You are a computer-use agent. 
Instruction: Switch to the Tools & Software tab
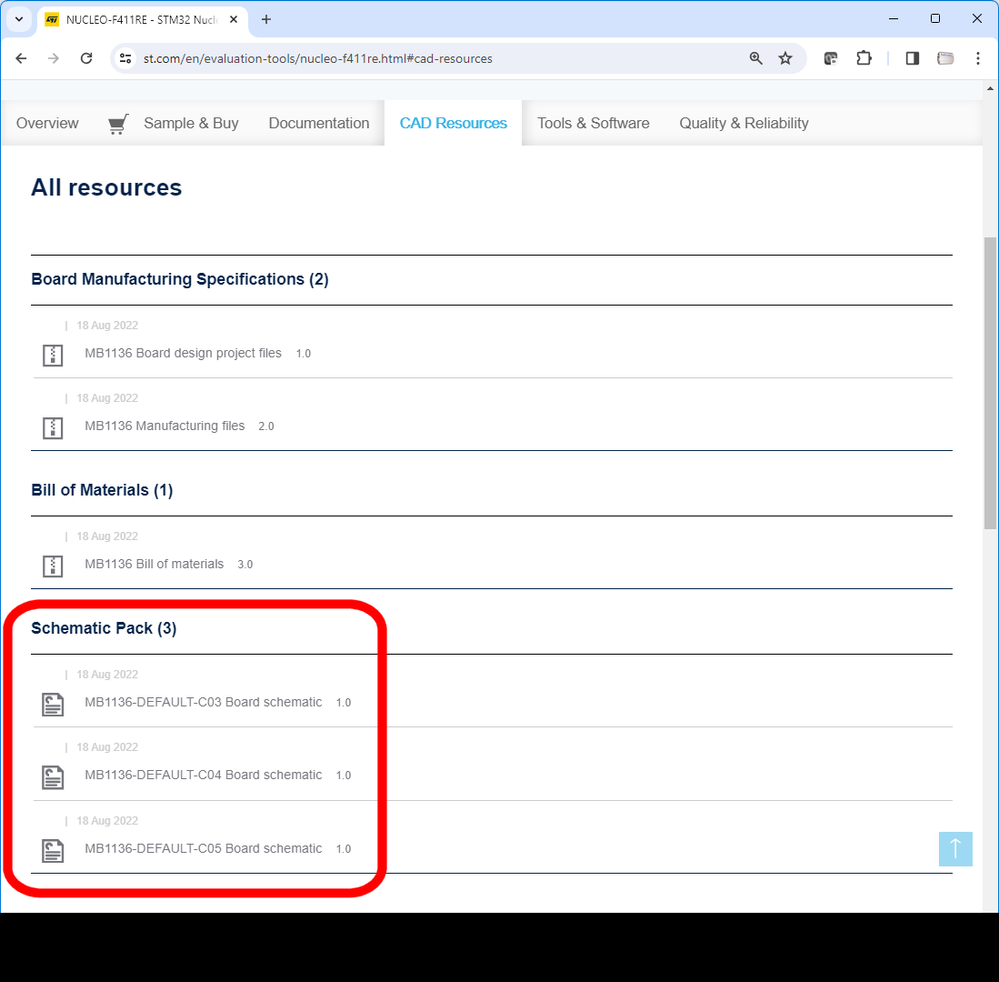(593, 123)
